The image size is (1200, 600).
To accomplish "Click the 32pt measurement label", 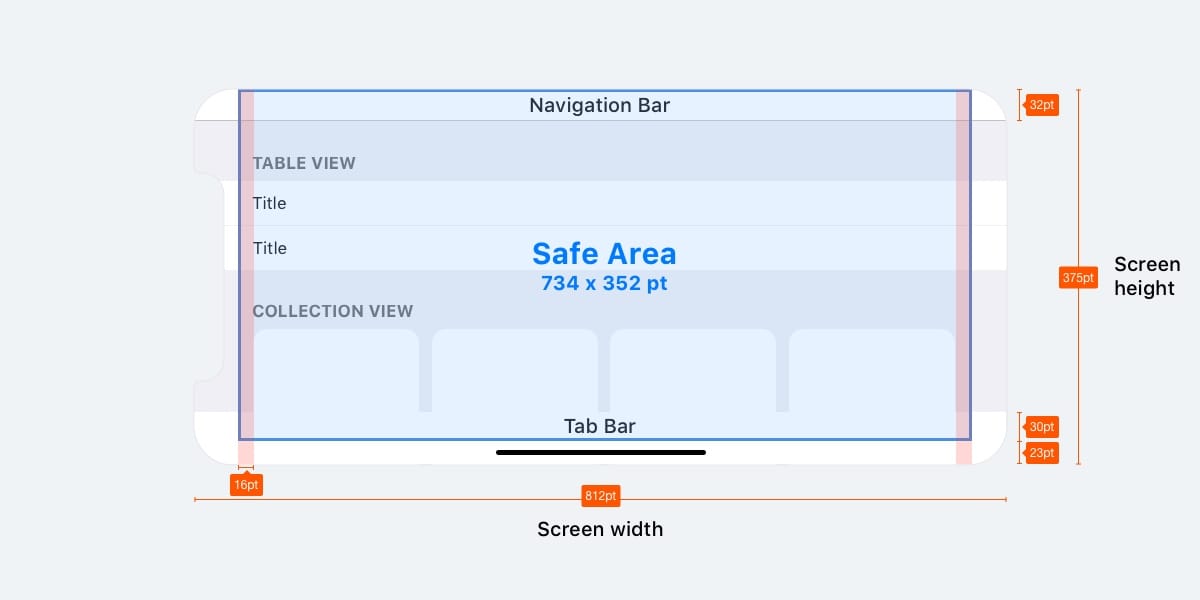I will 1041,105.
